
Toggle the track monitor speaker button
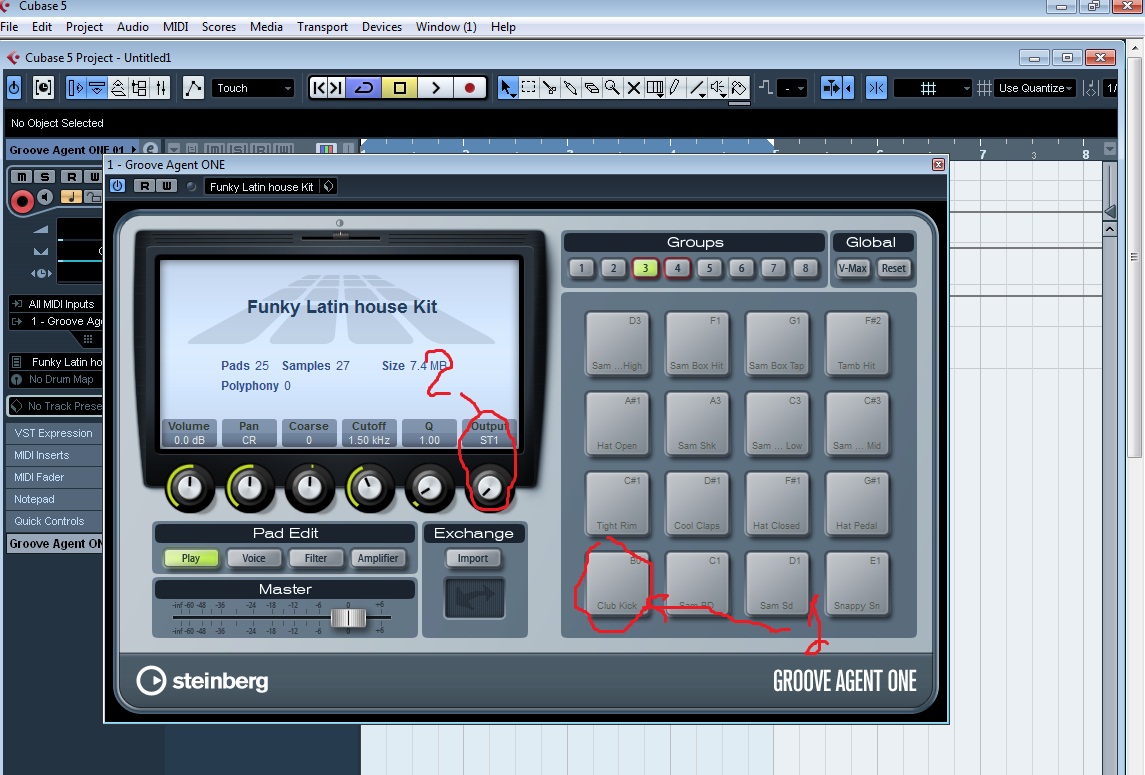coord(46,197)
